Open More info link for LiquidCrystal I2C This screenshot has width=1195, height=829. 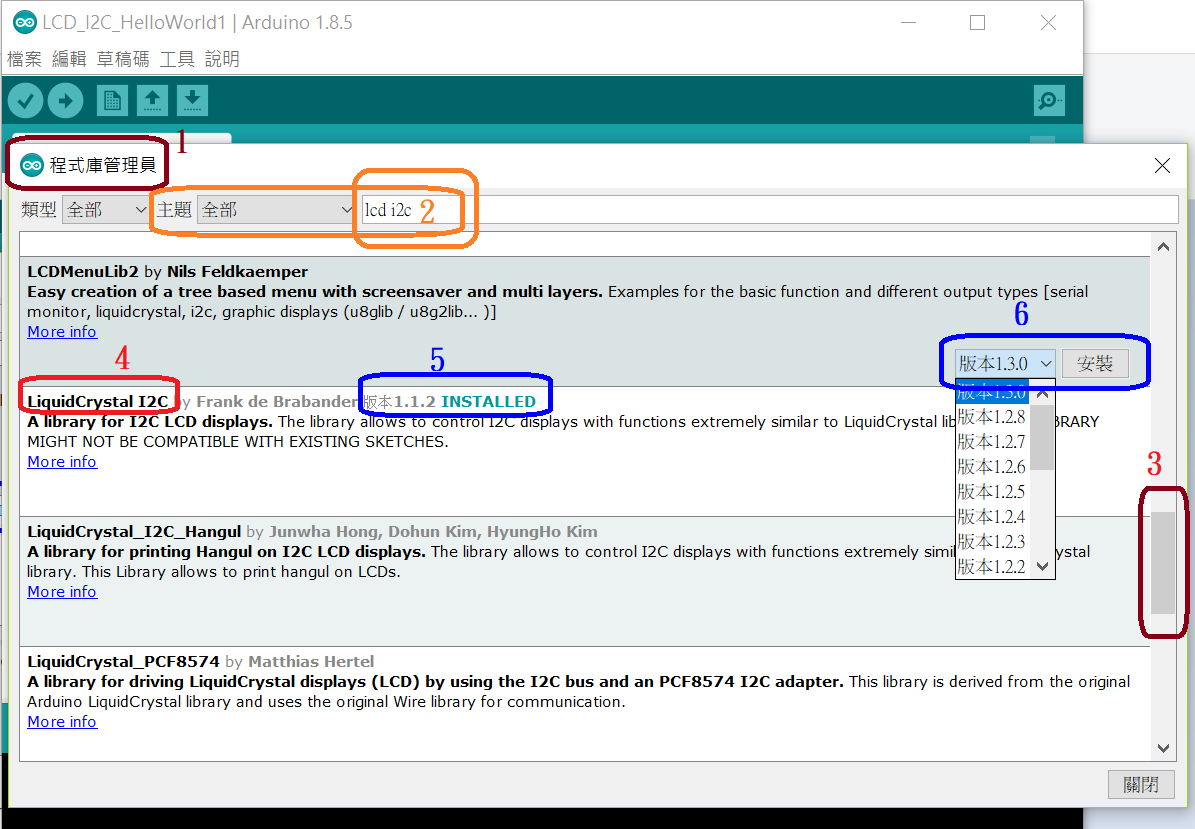click(62, 462)
